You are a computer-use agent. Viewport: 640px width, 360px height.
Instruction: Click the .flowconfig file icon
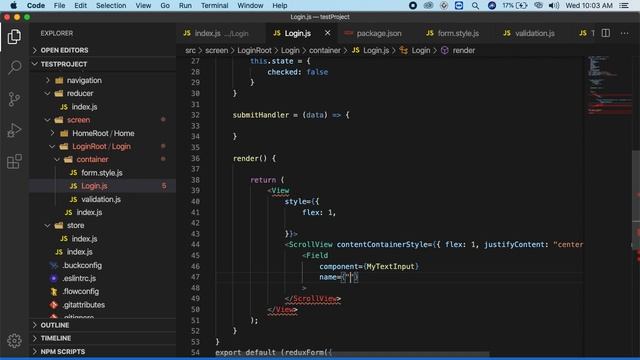pyautogui.click(x=53, y=291)
